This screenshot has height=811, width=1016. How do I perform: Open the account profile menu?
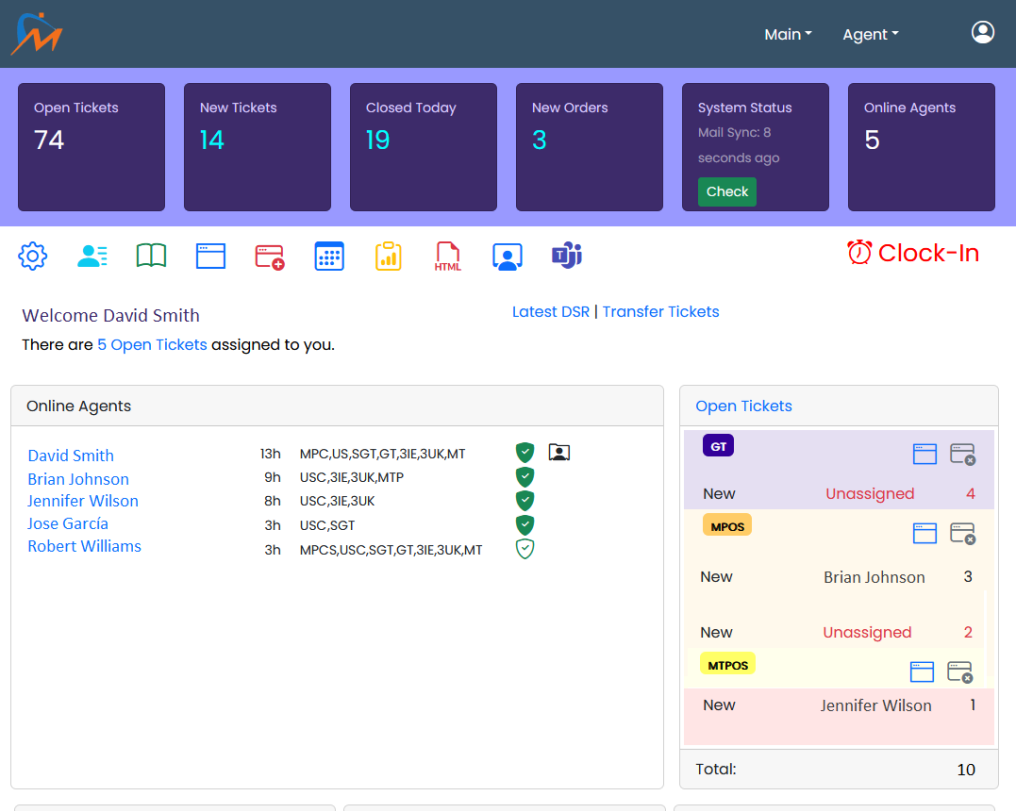(982, 32)
